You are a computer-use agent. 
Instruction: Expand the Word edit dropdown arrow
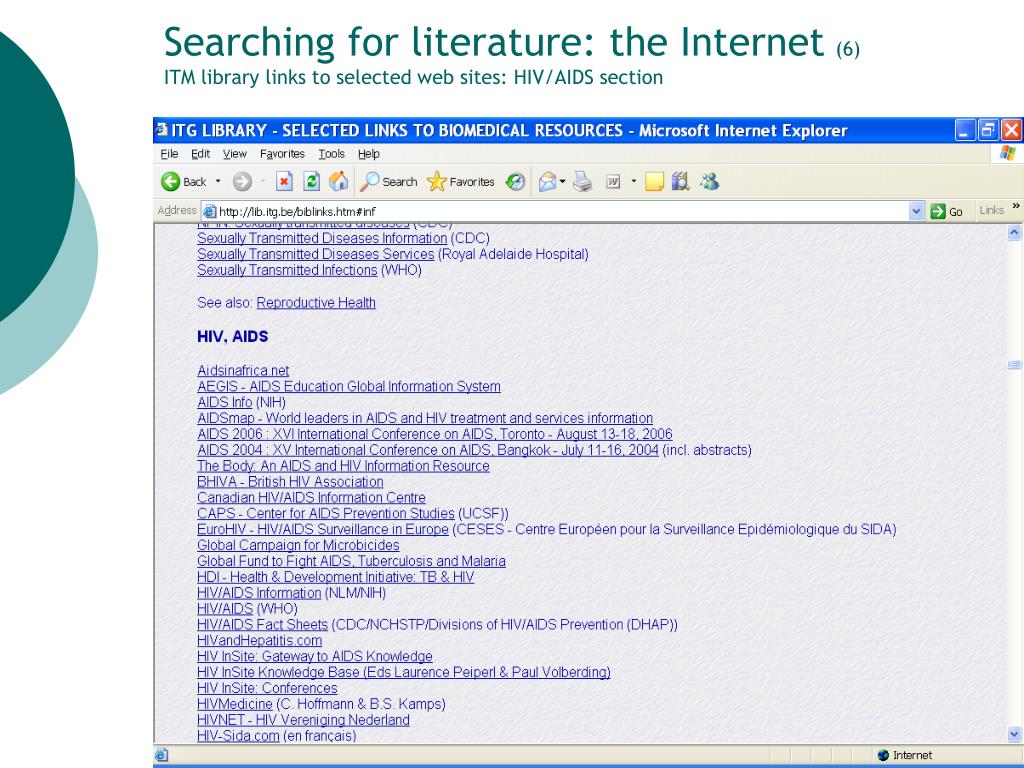point(633,181)
